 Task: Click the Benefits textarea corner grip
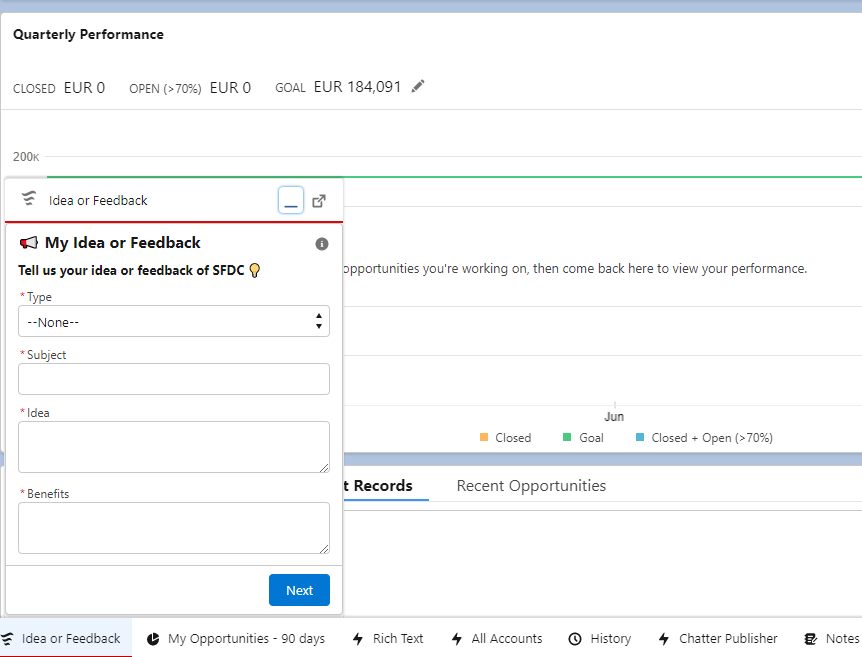coord(324,549)
